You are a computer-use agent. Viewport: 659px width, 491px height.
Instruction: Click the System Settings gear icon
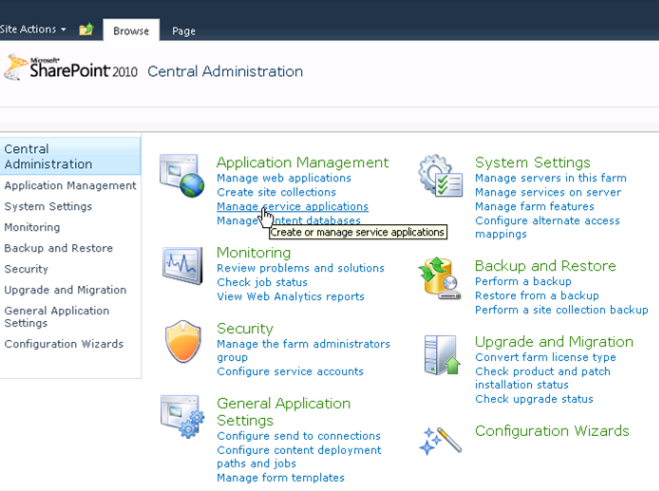click(440, 176)
